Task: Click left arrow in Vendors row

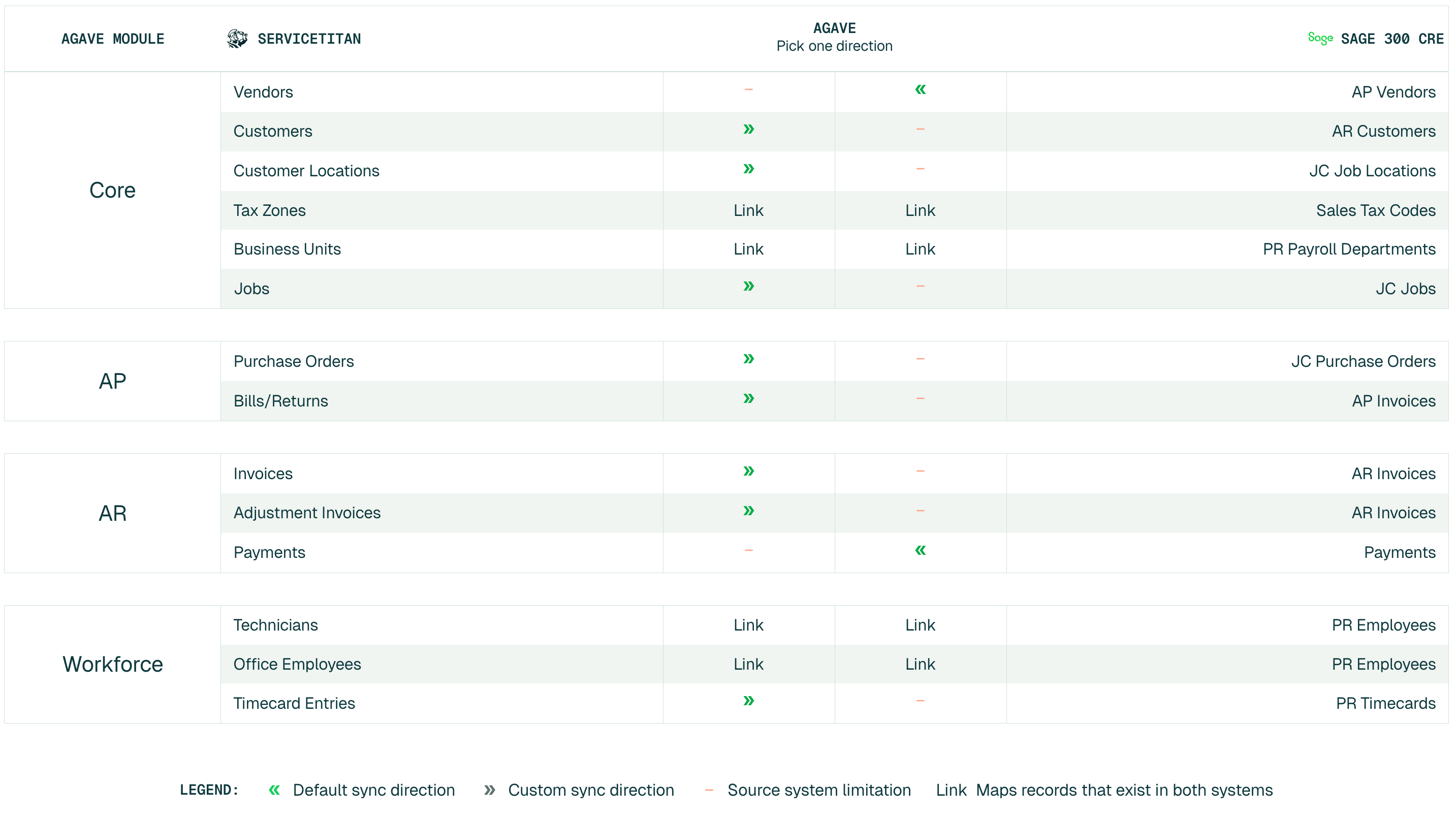Action: pos(920,89)
